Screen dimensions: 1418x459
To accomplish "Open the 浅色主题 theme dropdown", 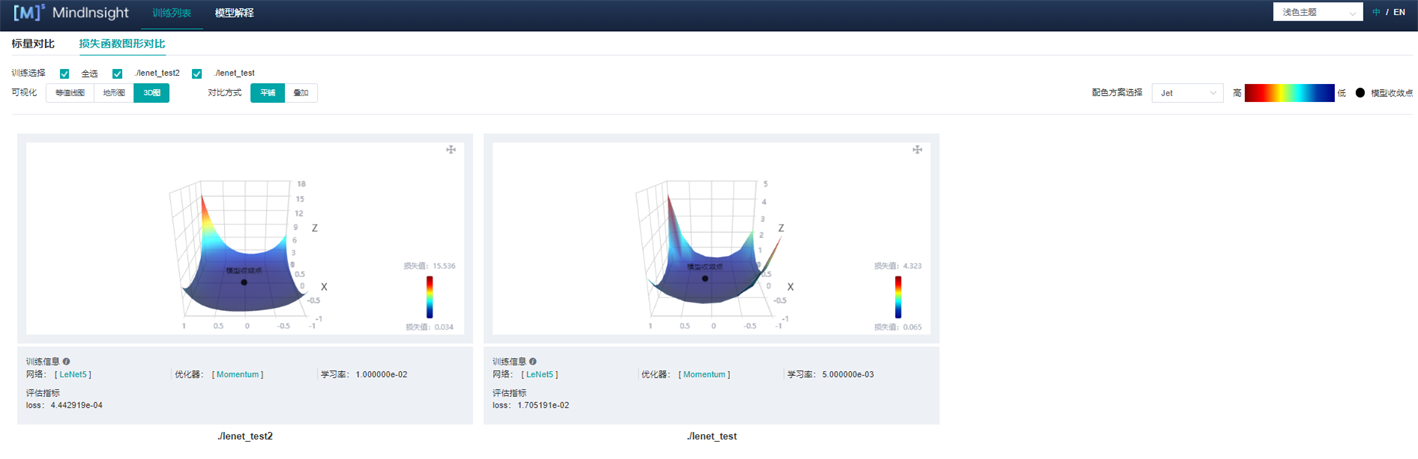I will click(1317, 13).
